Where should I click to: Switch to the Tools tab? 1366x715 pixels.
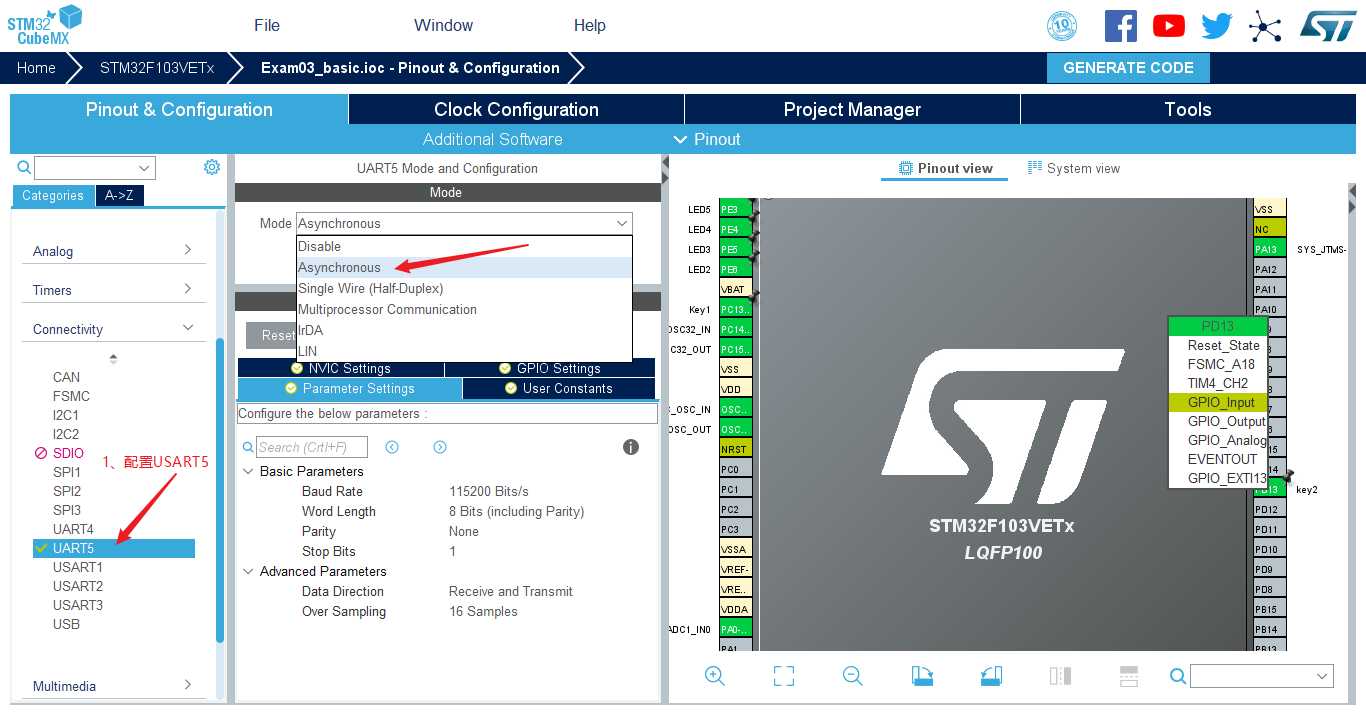tap(1188, 110)
